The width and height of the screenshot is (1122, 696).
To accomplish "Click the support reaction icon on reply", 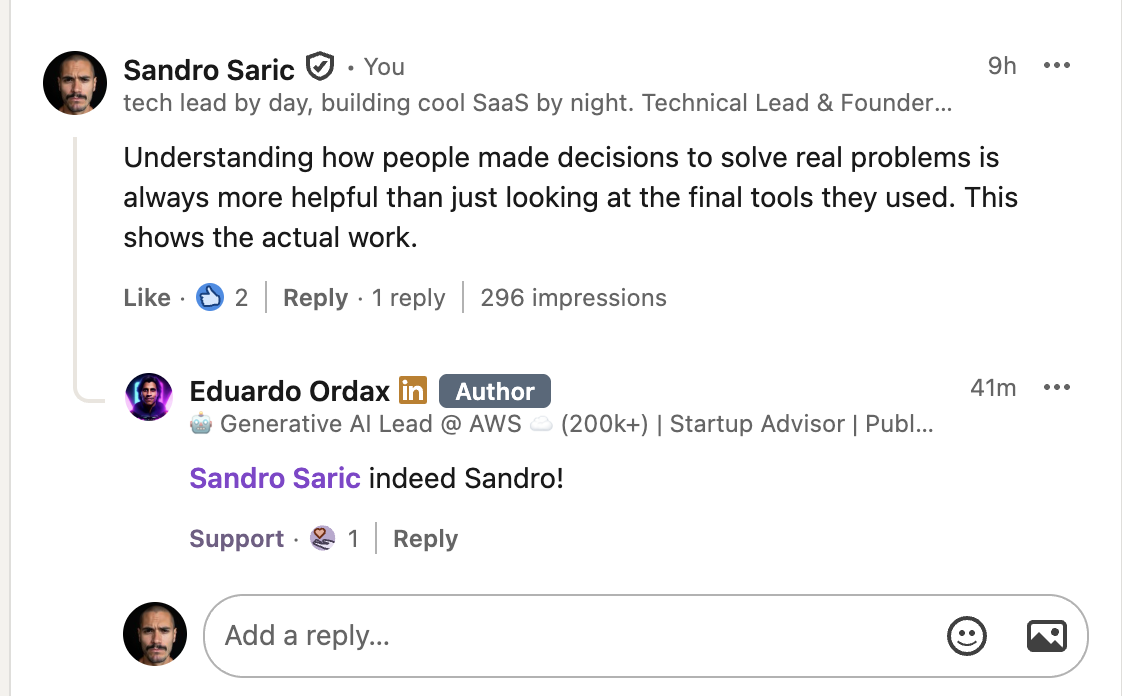I will [x=322, y=539].
